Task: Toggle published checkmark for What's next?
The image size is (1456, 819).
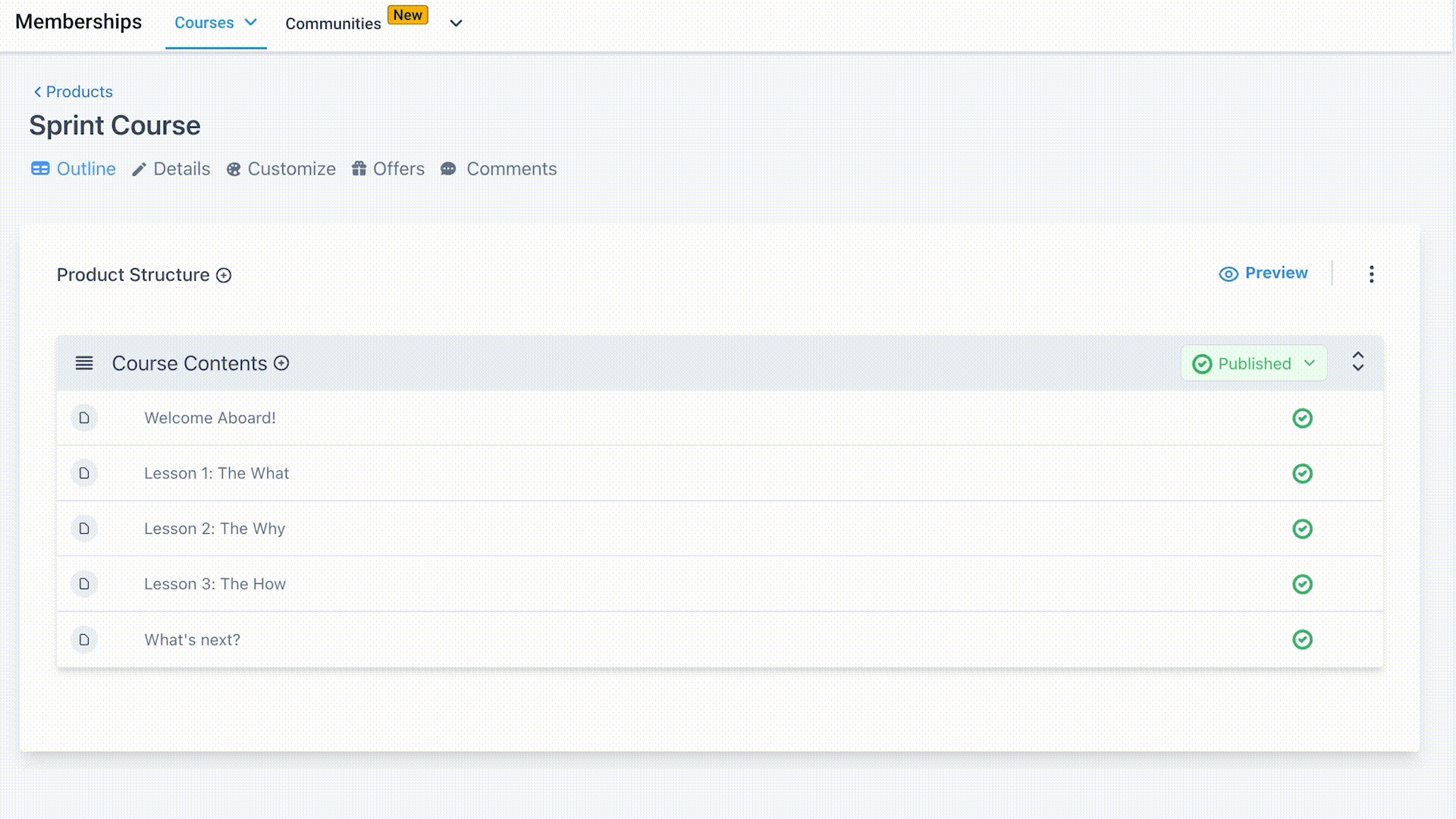Action: tap(1302, 639)
